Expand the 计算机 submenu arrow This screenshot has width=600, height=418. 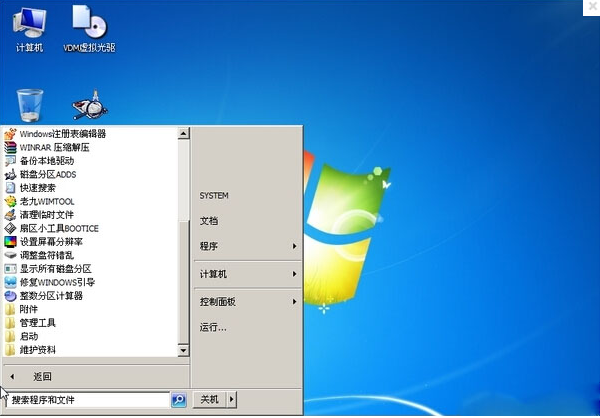[x=294, y=274]
